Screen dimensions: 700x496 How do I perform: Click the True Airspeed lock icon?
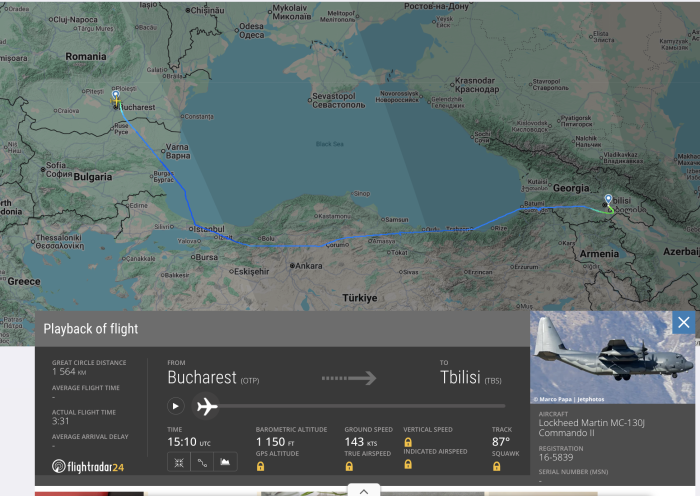tap(349, 466)
